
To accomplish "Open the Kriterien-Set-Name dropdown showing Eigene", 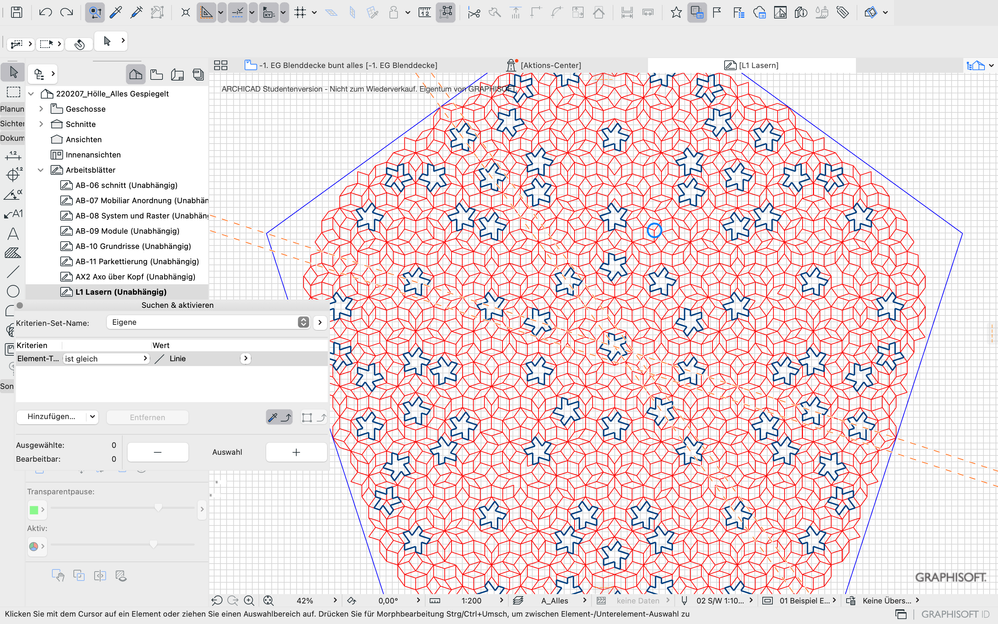I will (x=207, y=323).
